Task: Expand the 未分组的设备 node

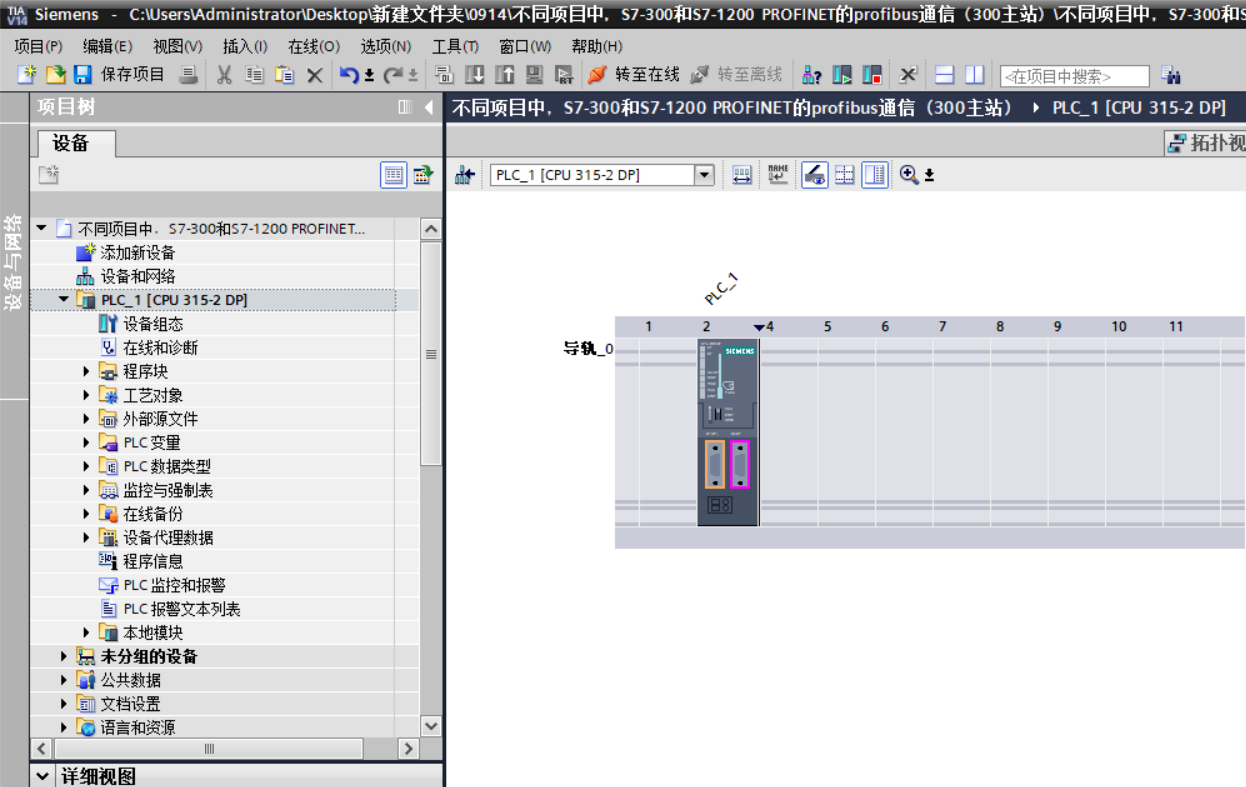Action: coord(64,656)
